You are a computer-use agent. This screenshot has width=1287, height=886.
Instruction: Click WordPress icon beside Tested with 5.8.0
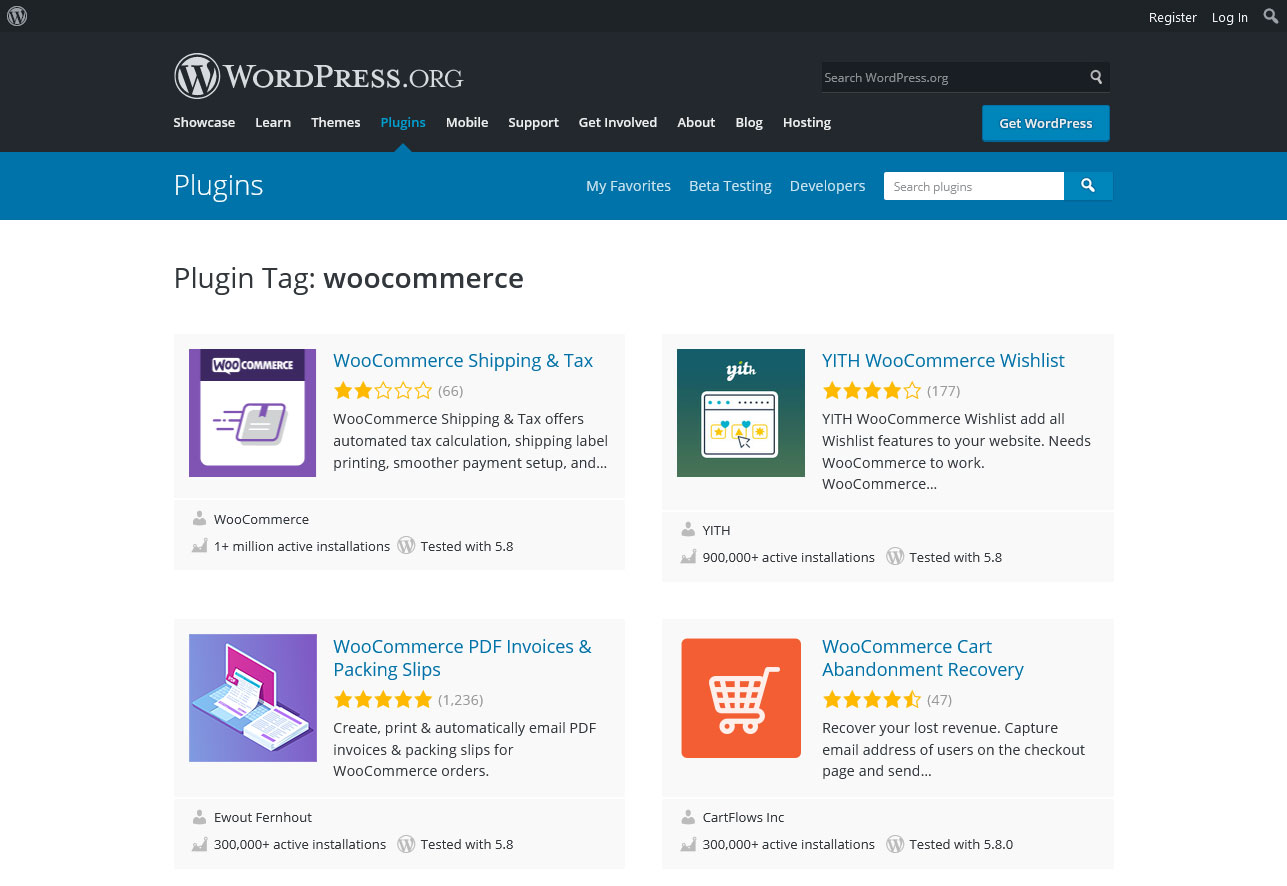point(895,844)
